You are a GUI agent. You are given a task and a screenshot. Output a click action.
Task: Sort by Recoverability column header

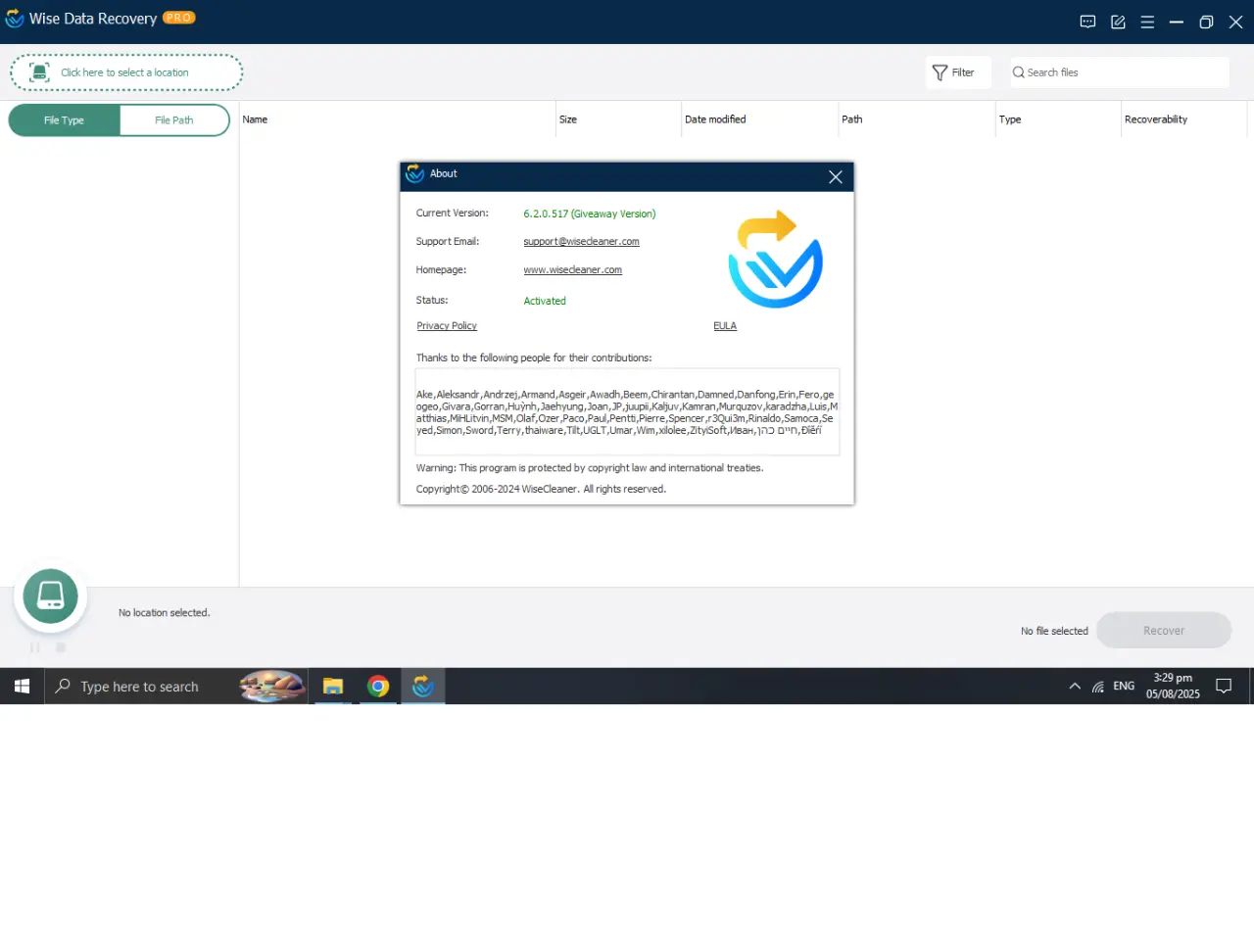1183,119
